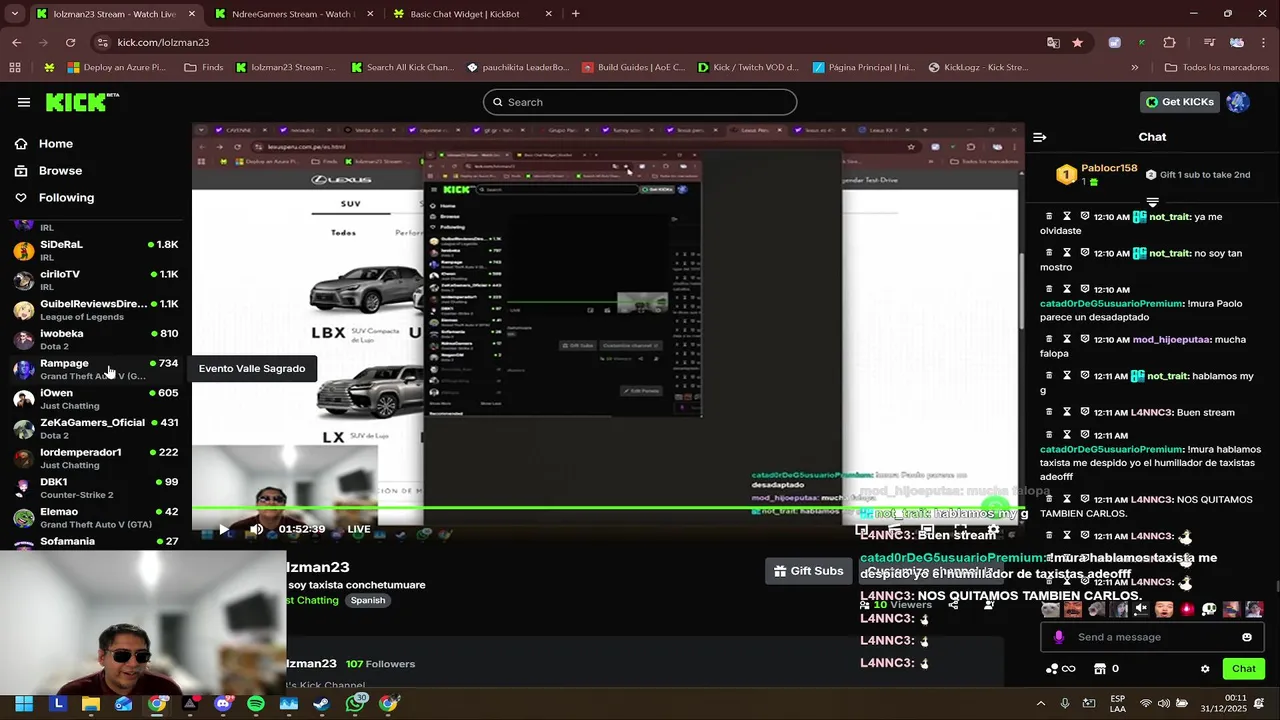Open media controls in Chrome toolbar
The height and width of the screenshot is (720, 1280).
(x=1209, y=42)
